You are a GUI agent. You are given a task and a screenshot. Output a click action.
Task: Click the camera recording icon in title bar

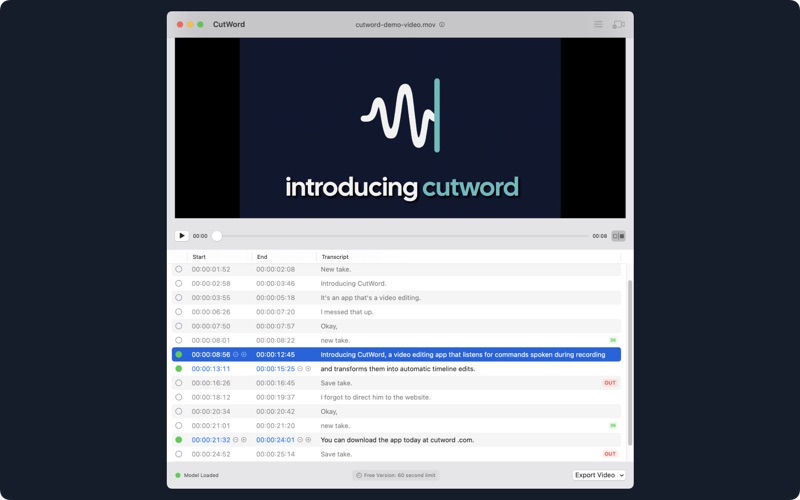coord(618,24)
